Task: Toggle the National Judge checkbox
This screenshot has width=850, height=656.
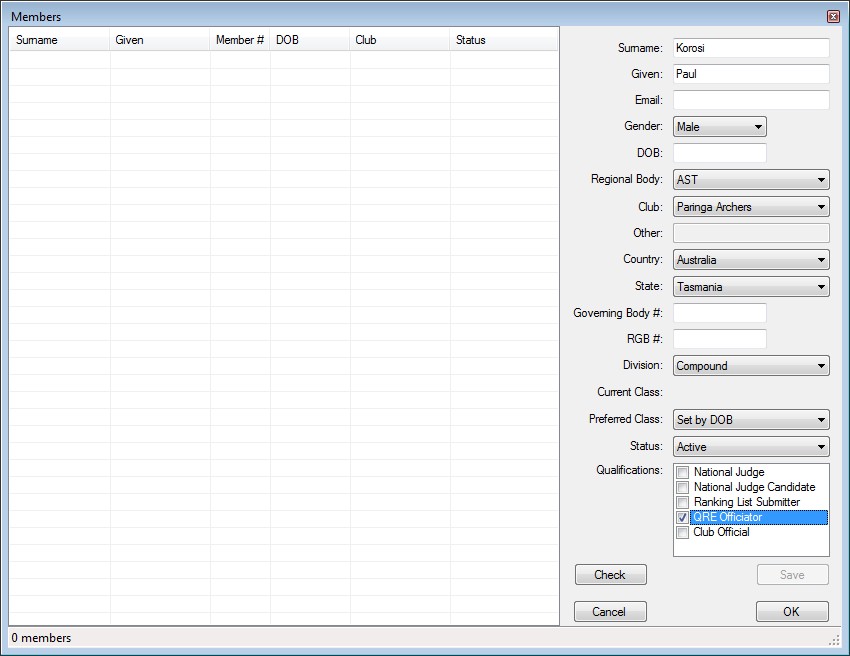Action: click(682, 472)
